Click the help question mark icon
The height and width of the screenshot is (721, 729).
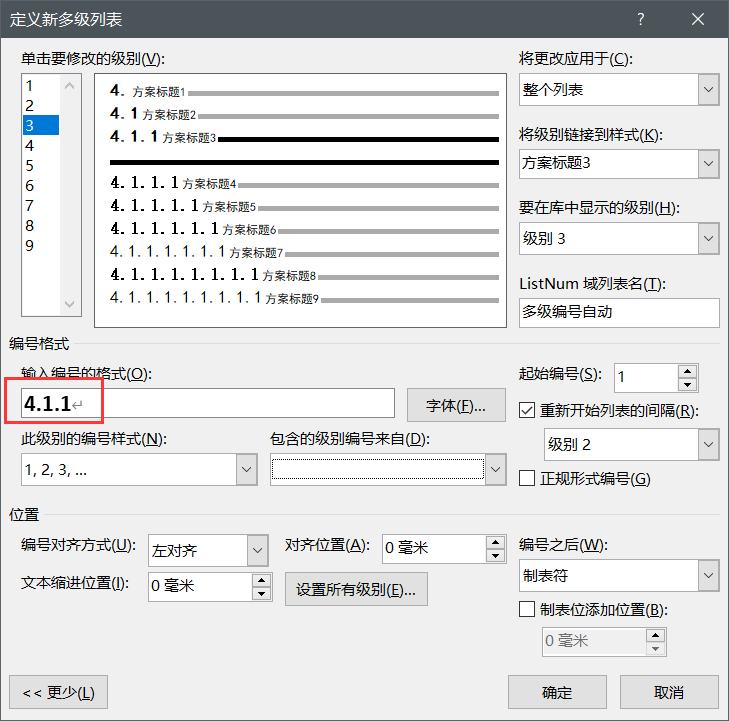click(641, 20)
